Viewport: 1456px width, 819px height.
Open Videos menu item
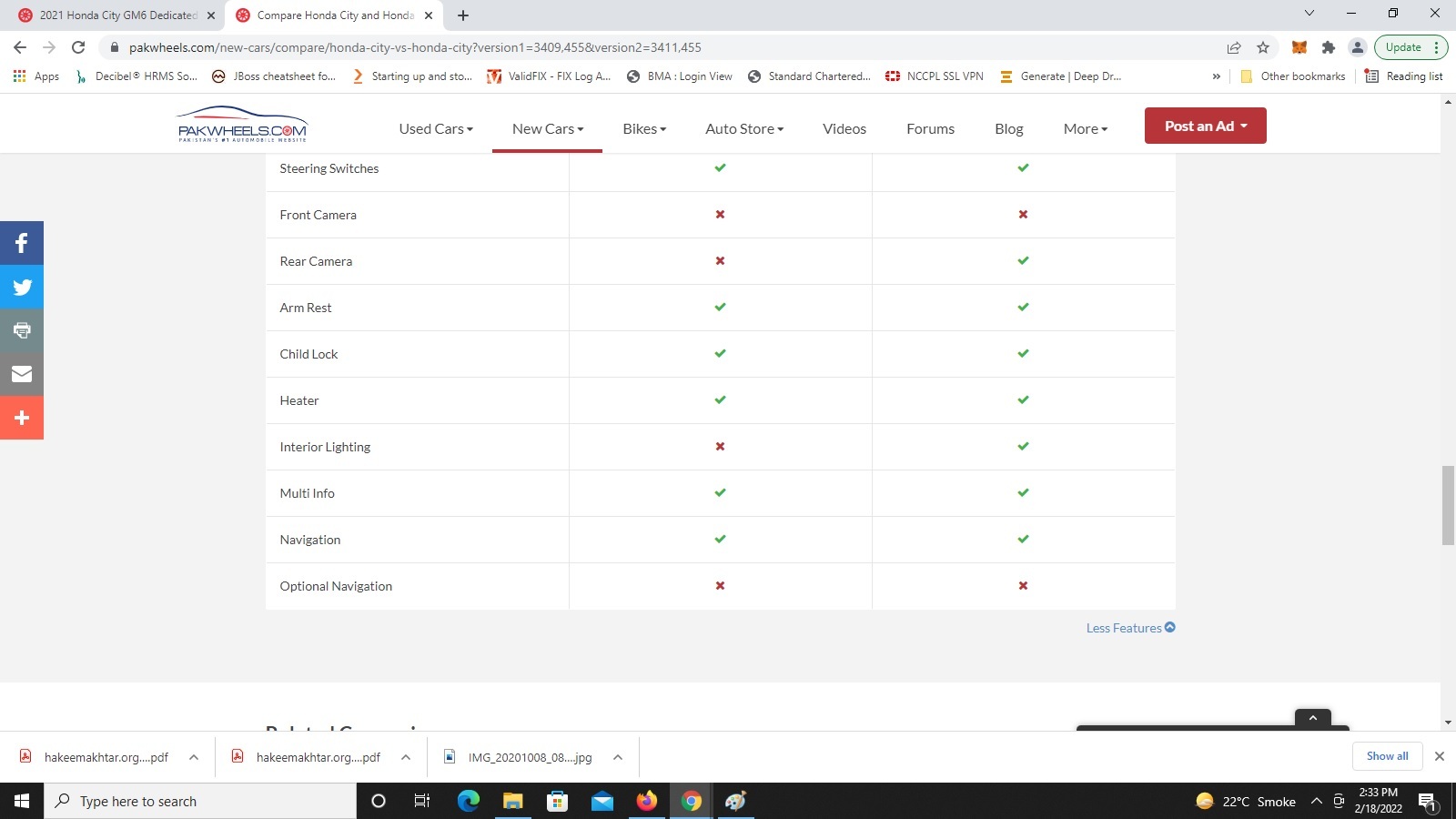[844, 129]
